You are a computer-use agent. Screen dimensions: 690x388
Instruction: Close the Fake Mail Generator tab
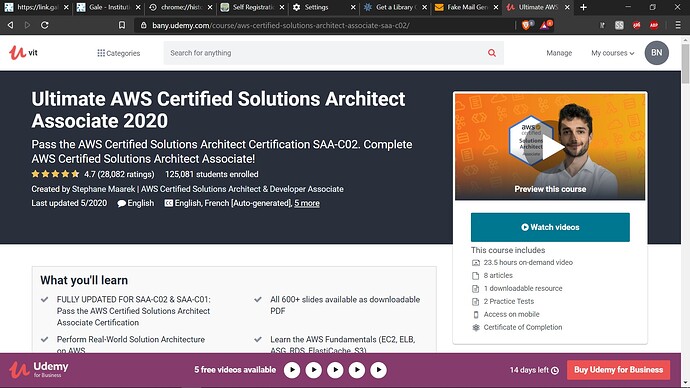point(495,7)
